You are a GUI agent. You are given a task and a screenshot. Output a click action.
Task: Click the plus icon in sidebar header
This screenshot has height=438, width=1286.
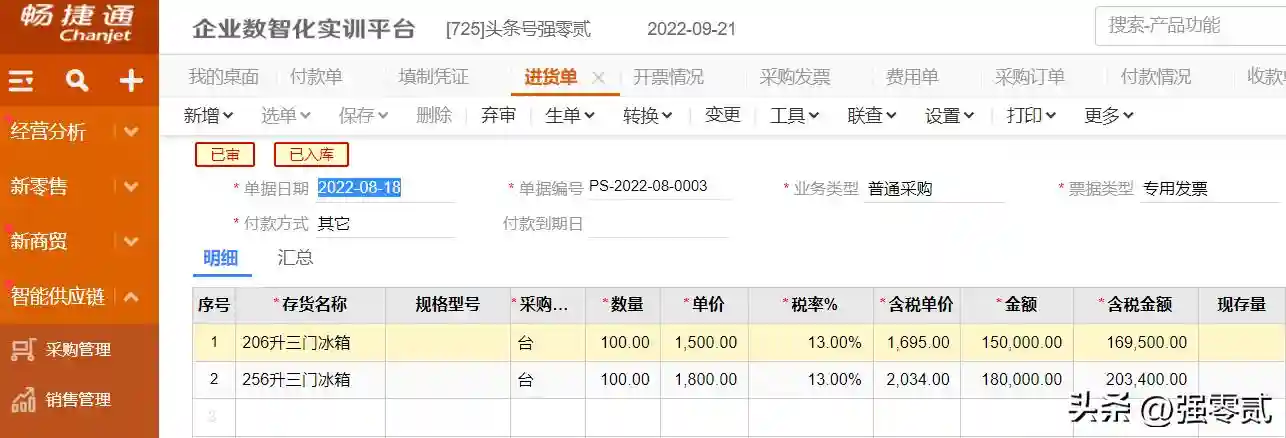131,81
